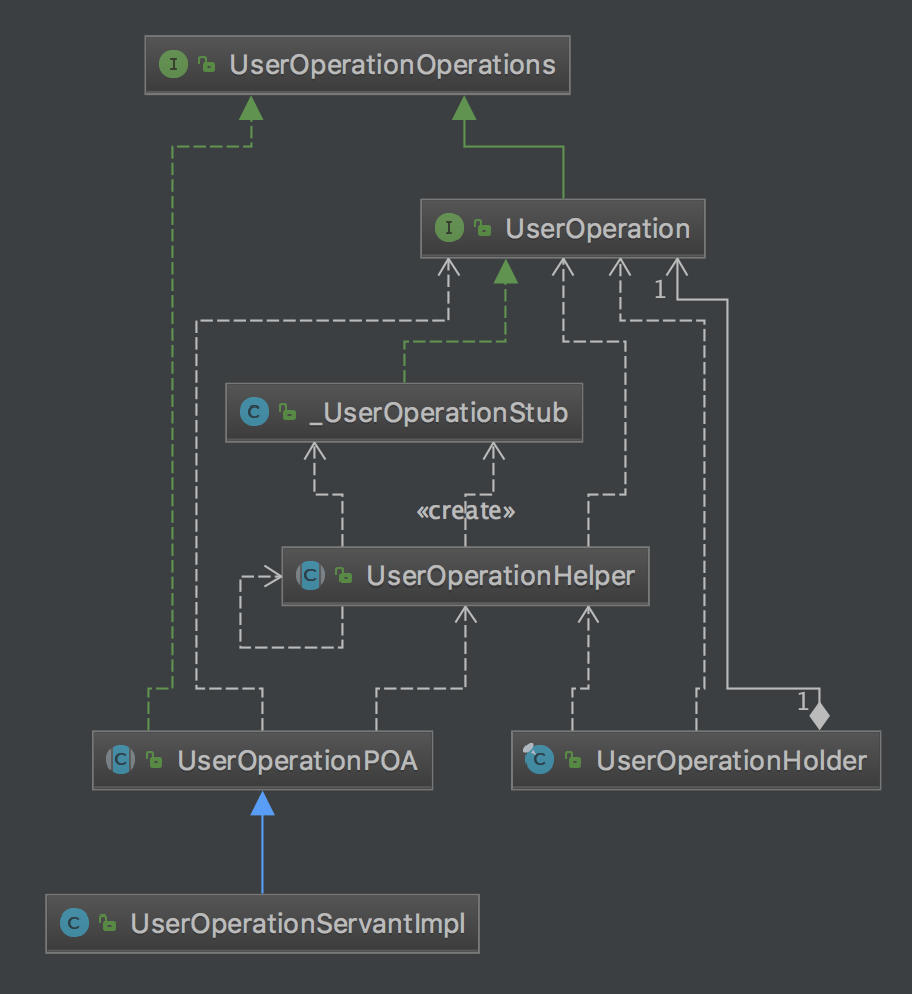Click the green I icon on UserOperation

pyautogui.click(x=449, y=228)
